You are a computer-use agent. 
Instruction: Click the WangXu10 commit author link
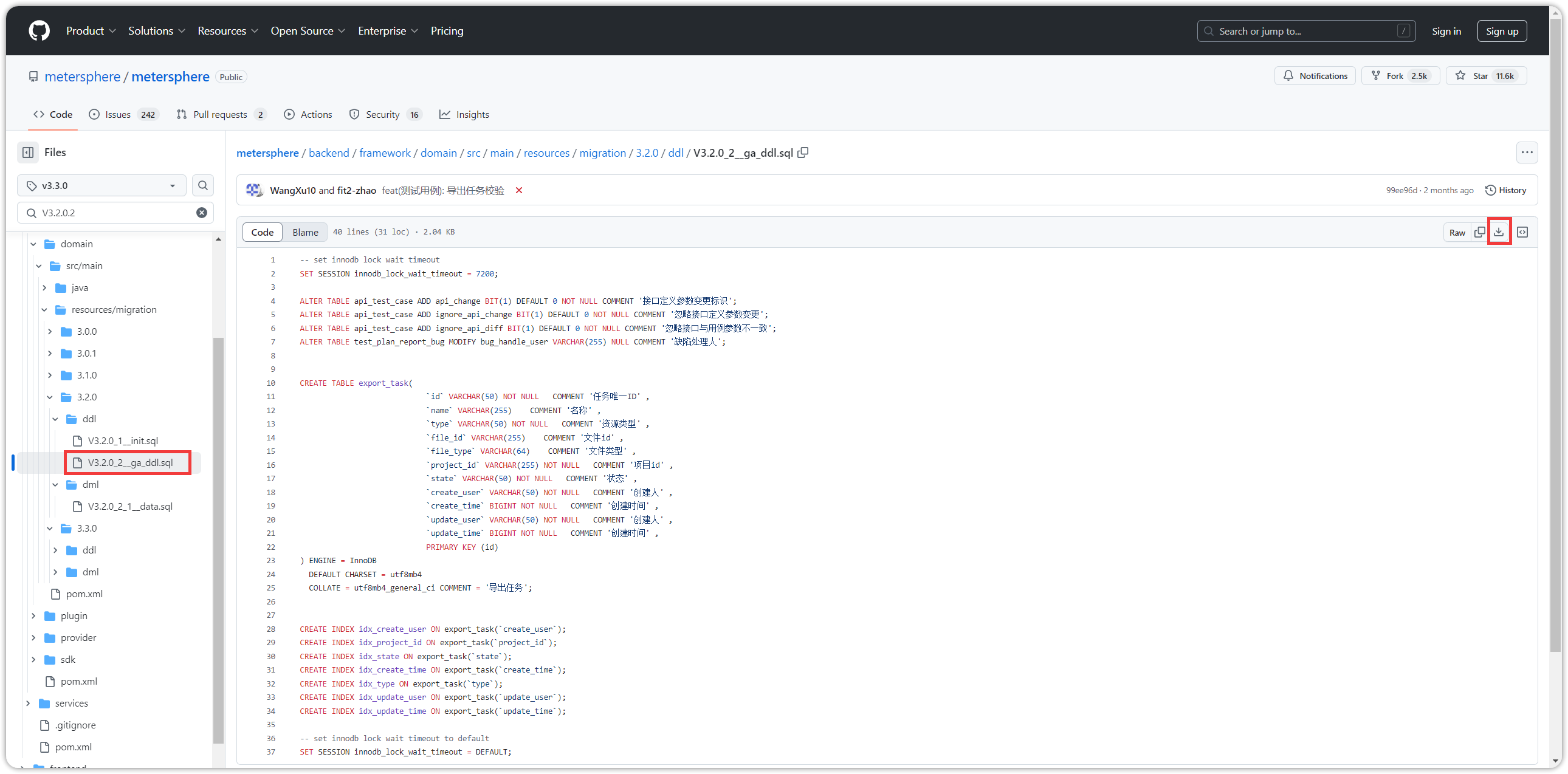point(293,190)
